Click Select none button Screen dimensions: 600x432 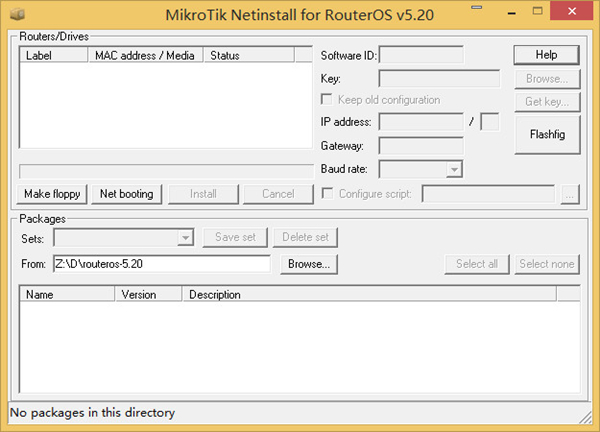coord(547,264)
